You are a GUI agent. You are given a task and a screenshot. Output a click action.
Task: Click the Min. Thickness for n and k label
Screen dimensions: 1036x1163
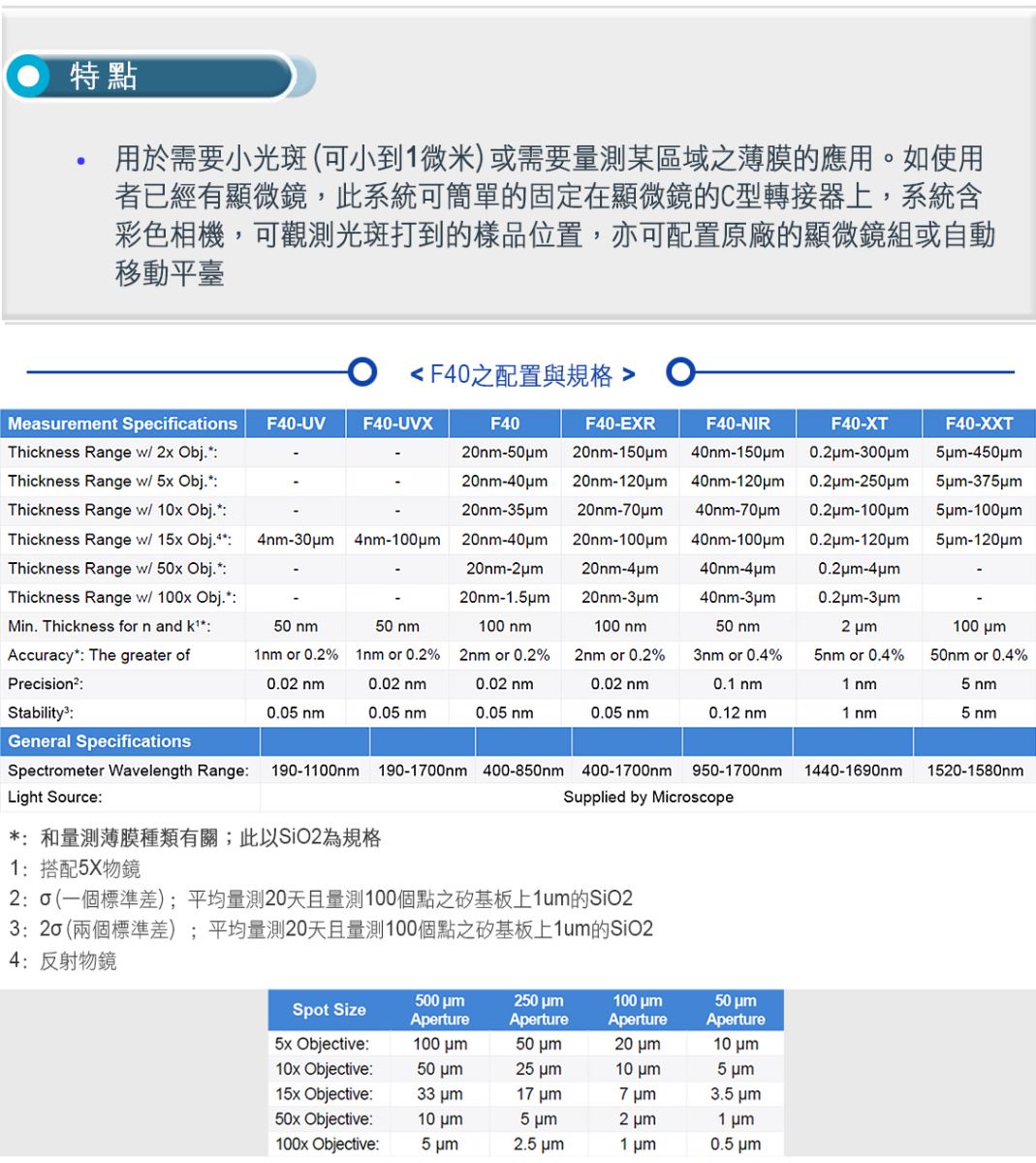[110, 626]
